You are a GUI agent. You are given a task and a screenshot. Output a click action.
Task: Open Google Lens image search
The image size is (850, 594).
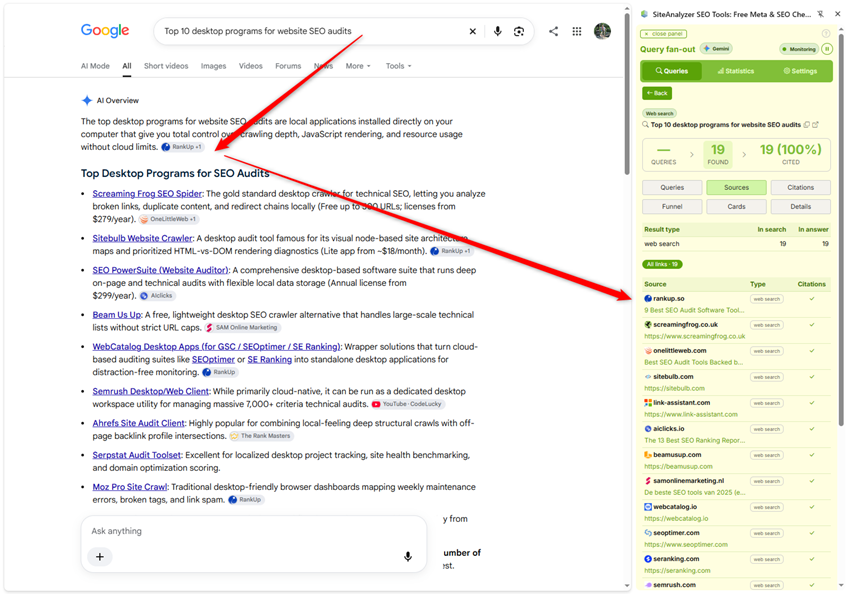click(x=519, y=31)
